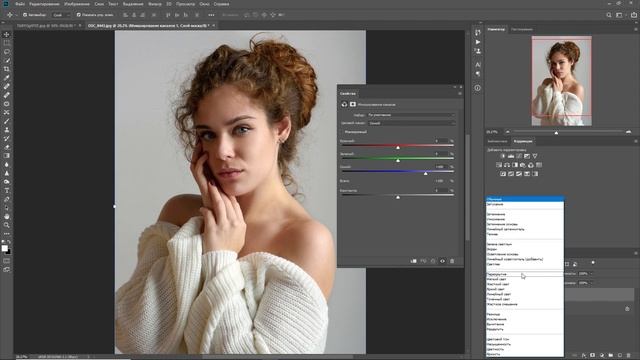Open the Файл menu
The width and height of the screenshot is (640, 360).
tap(20, 4)
